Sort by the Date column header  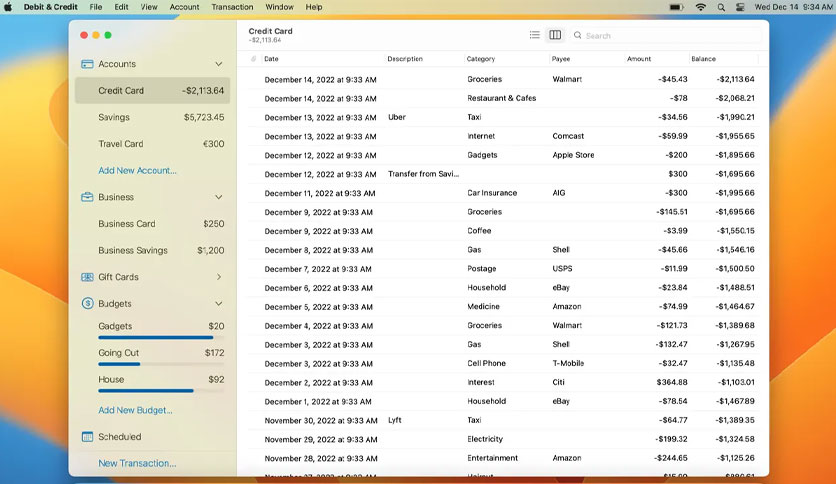271,59
